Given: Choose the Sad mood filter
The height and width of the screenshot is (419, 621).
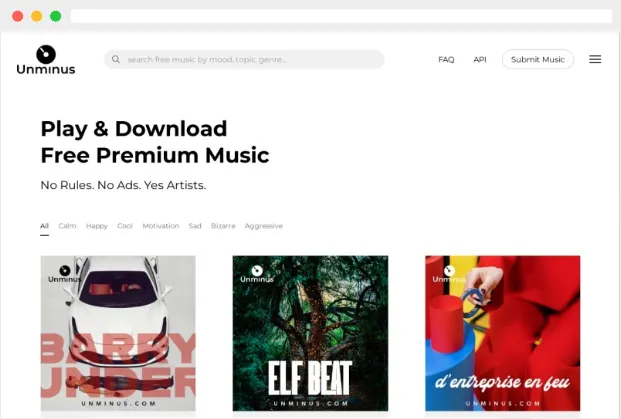Looking at the screenshot, I should pos(195,226).
